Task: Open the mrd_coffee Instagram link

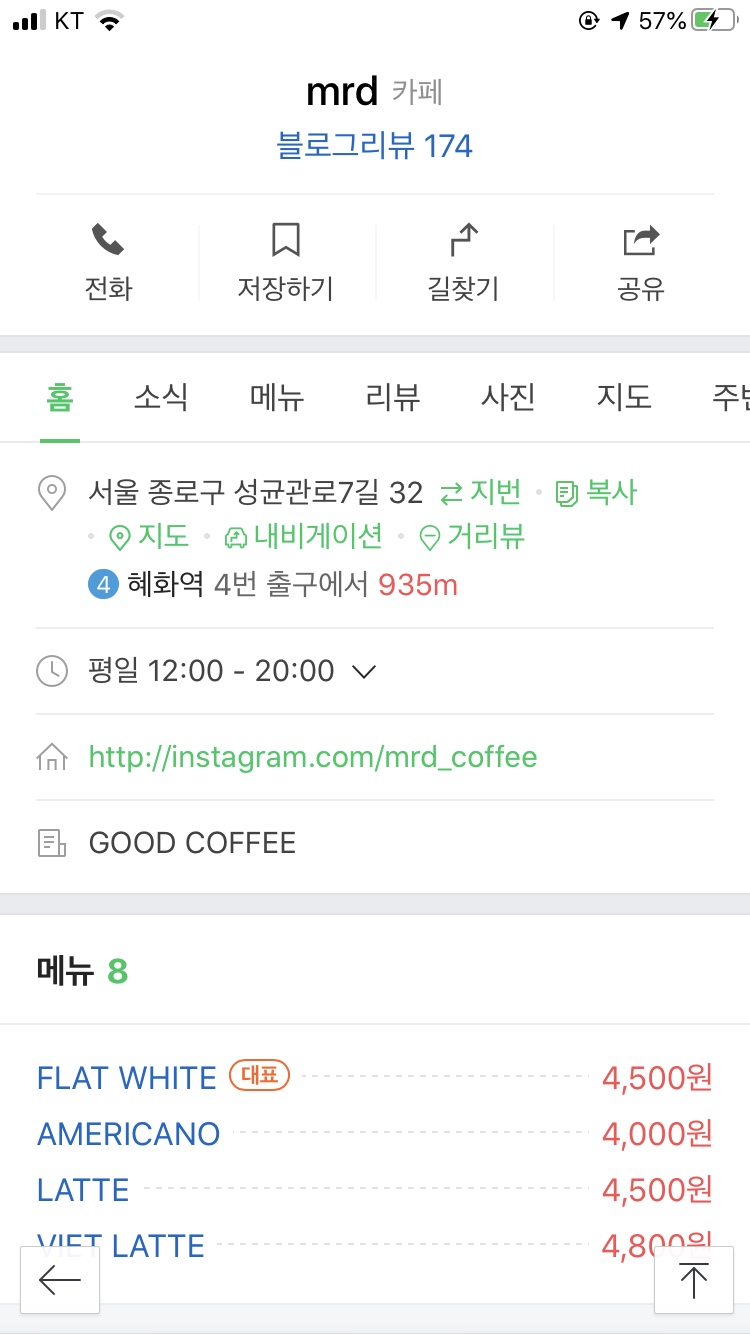Action: pos(313,757)
